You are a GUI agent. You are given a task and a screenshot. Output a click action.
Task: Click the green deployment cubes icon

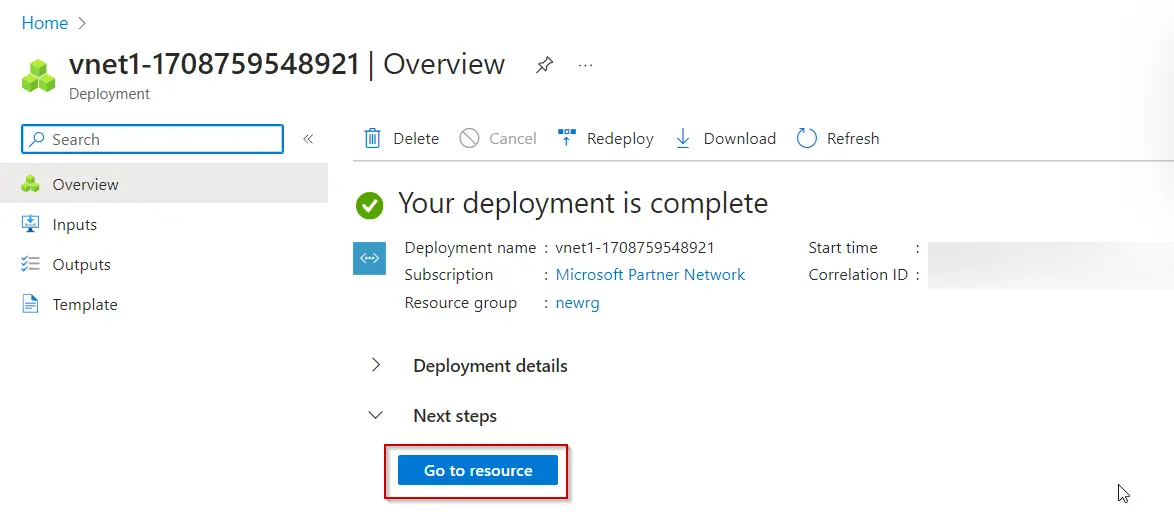(x=39, y=76)
